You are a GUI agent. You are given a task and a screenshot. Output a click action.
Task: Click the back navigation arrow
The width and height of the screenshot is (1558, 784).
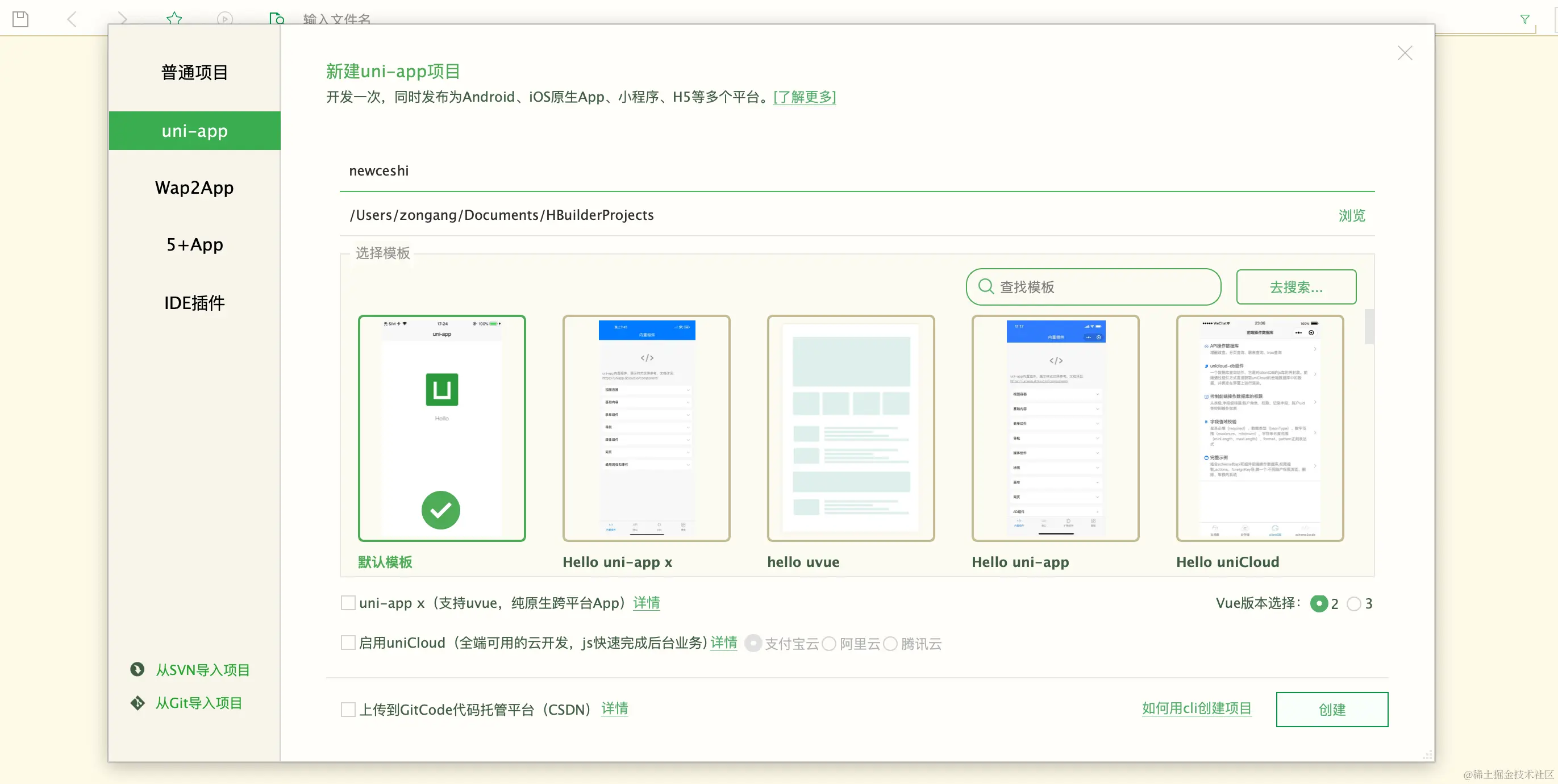click(x=72, y=18)
